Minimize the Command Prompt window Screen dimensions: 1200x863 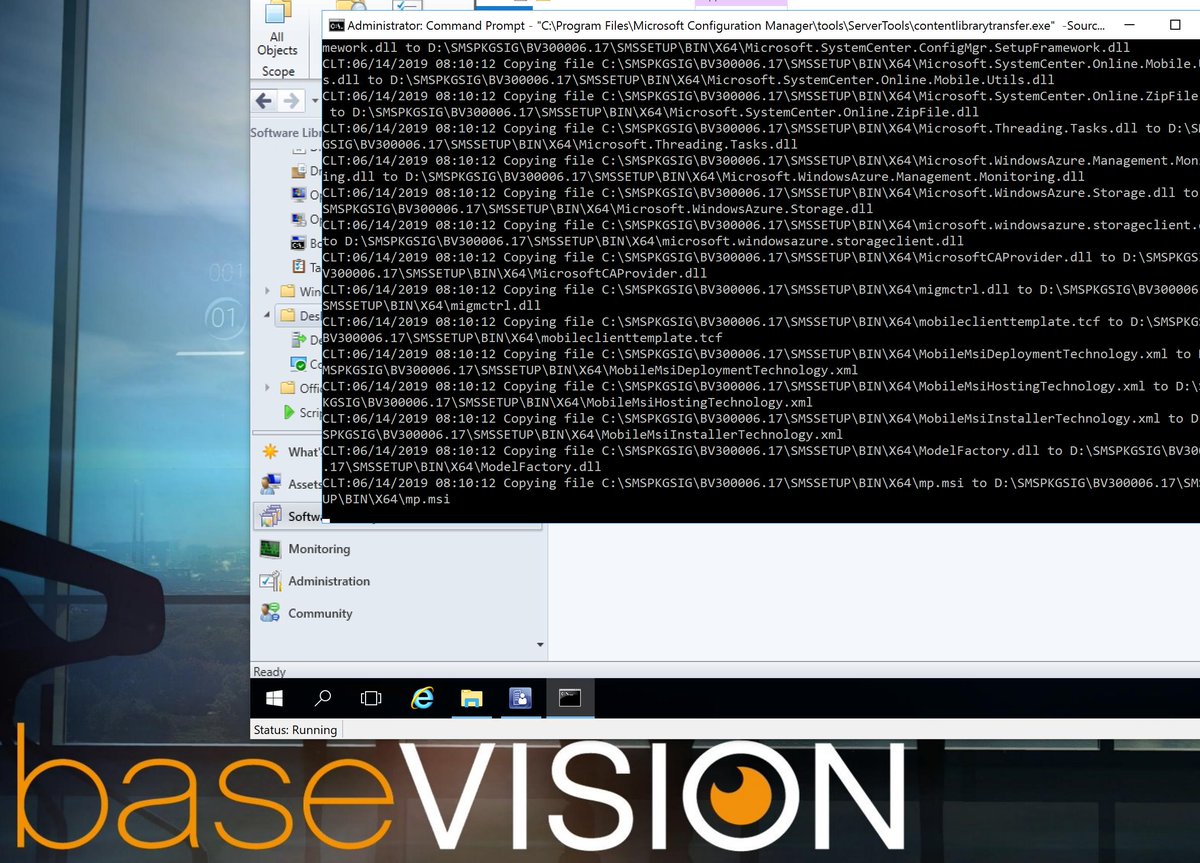[1128, 24]
